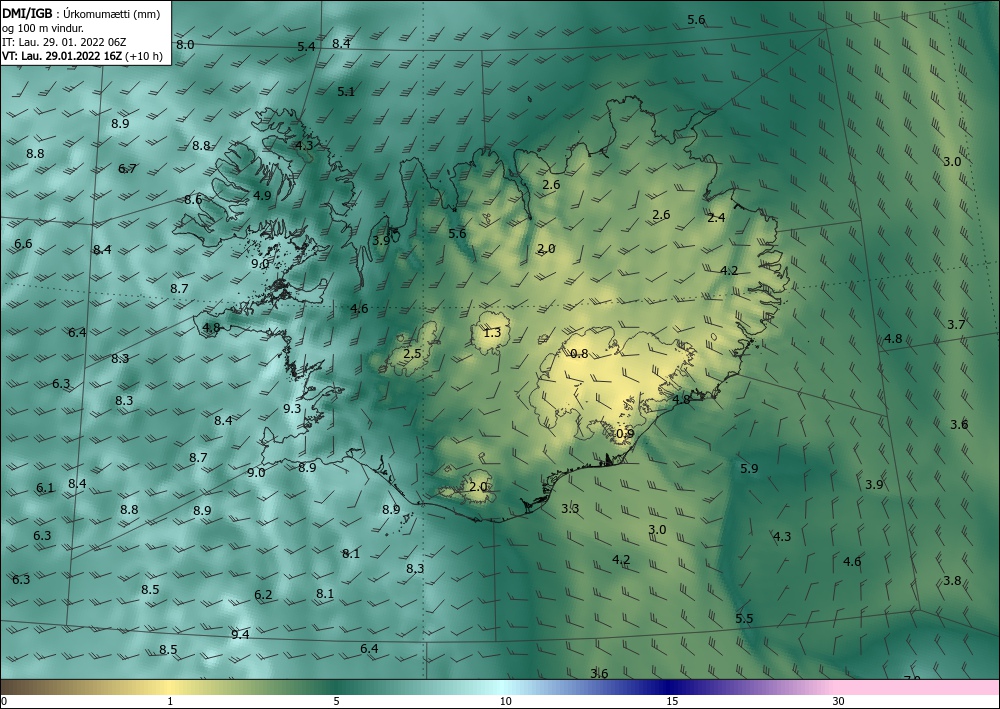This screenshot has height=709, width=1000.
Task: Click the '6.2' value southwest of Iceland
Action: (263, 596)
